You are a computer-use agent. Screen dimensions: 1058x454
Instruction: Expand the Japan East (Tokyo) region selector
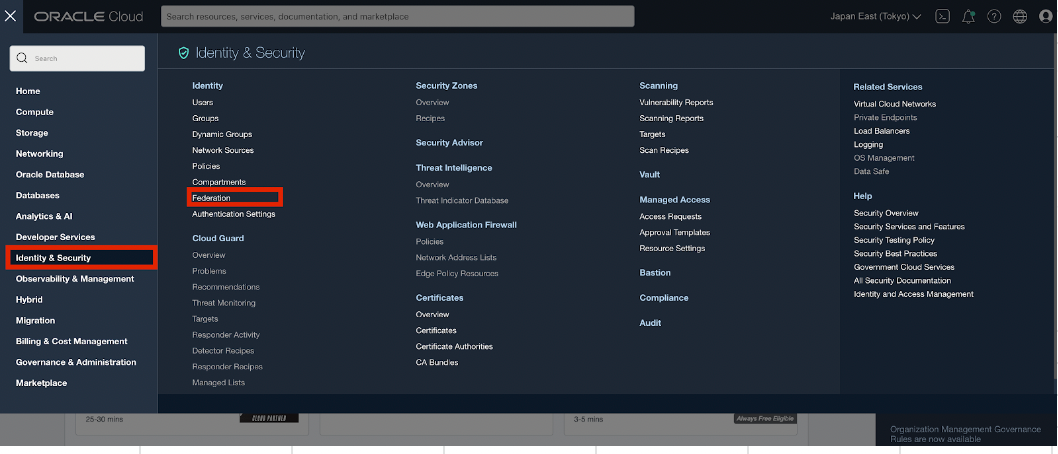tap(875, 16)
